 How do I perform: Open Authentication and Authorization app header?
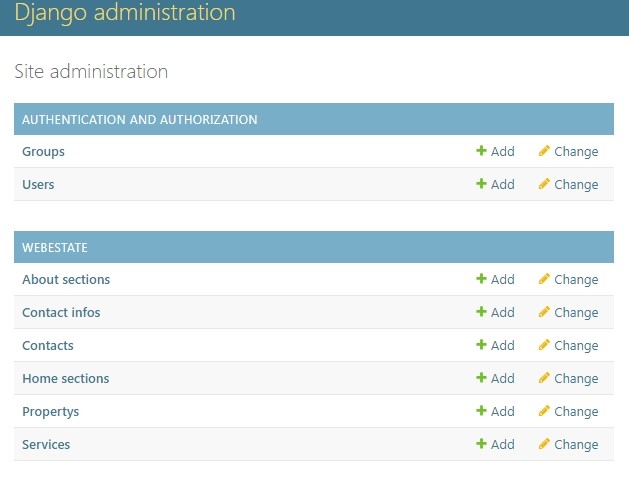140,119
